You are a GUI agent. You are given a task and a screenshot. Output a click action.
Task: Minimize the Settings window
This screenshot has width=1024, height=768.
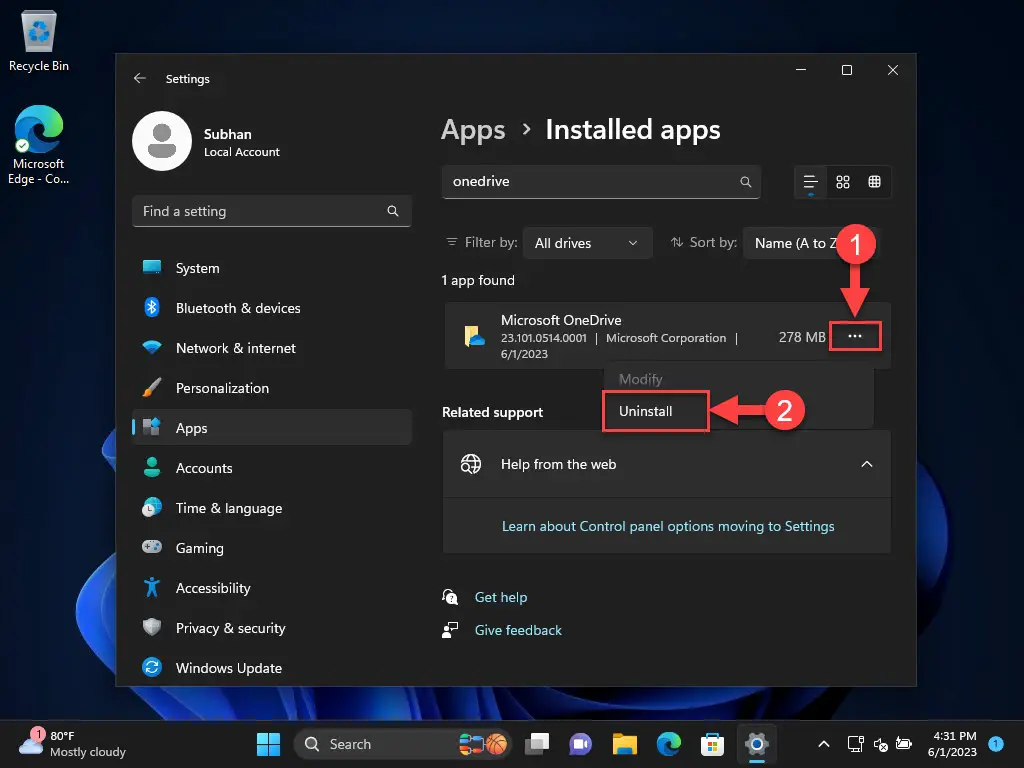(801, 70)
